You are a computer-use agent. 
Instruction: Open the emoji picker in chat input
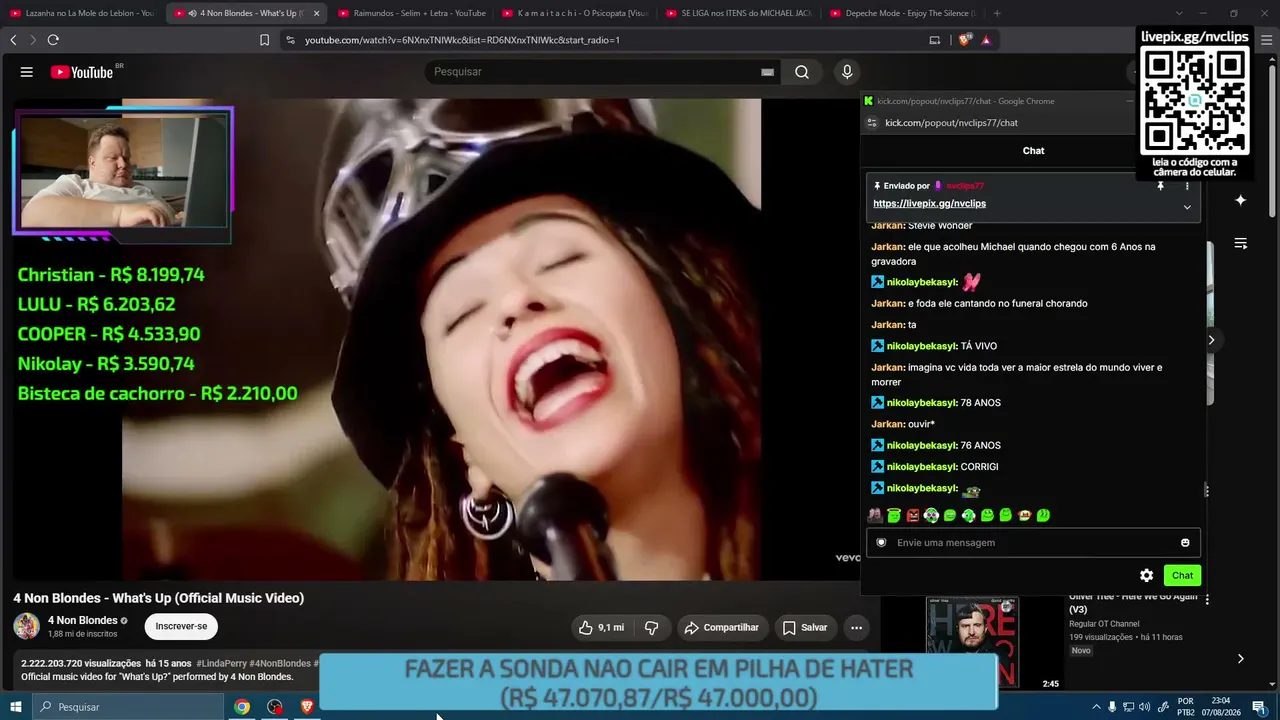coord(1185,543)
